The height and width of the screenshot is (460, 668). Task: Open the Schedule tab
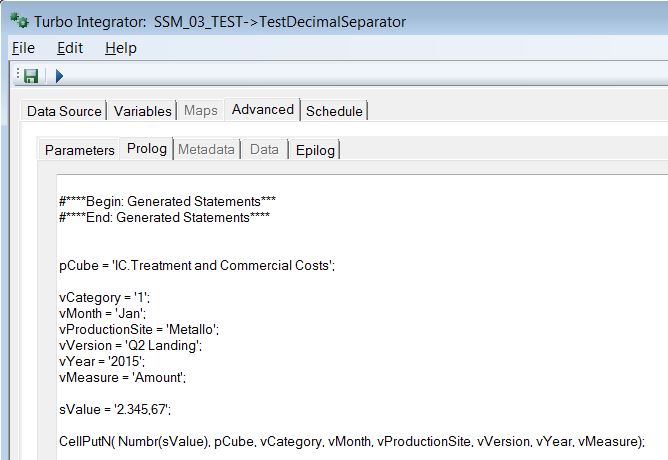click(x=334, y=111)
